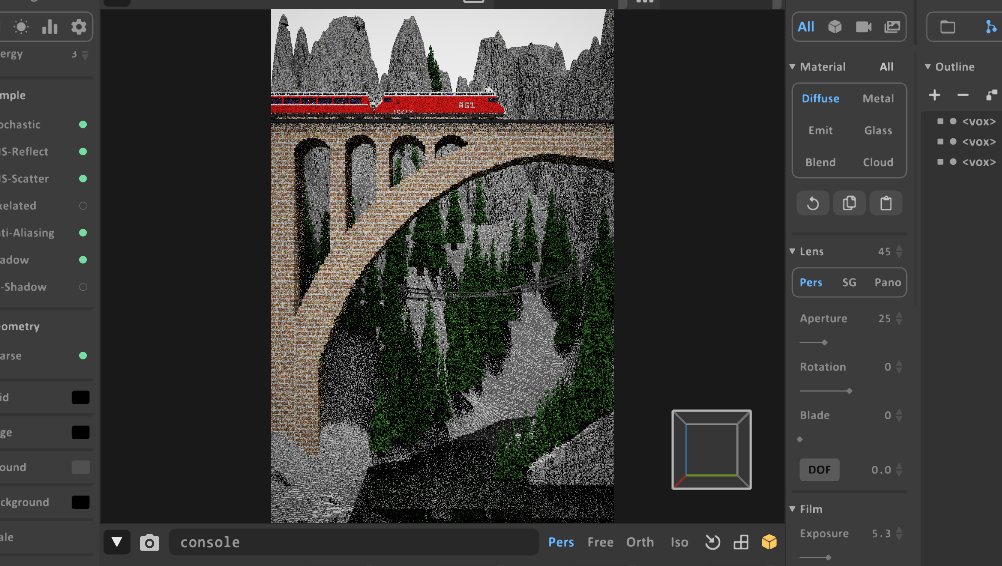Viewport: 1002px width, 566px height.
Task: Toggle the Stochastic sampling option
Action: 83,125
